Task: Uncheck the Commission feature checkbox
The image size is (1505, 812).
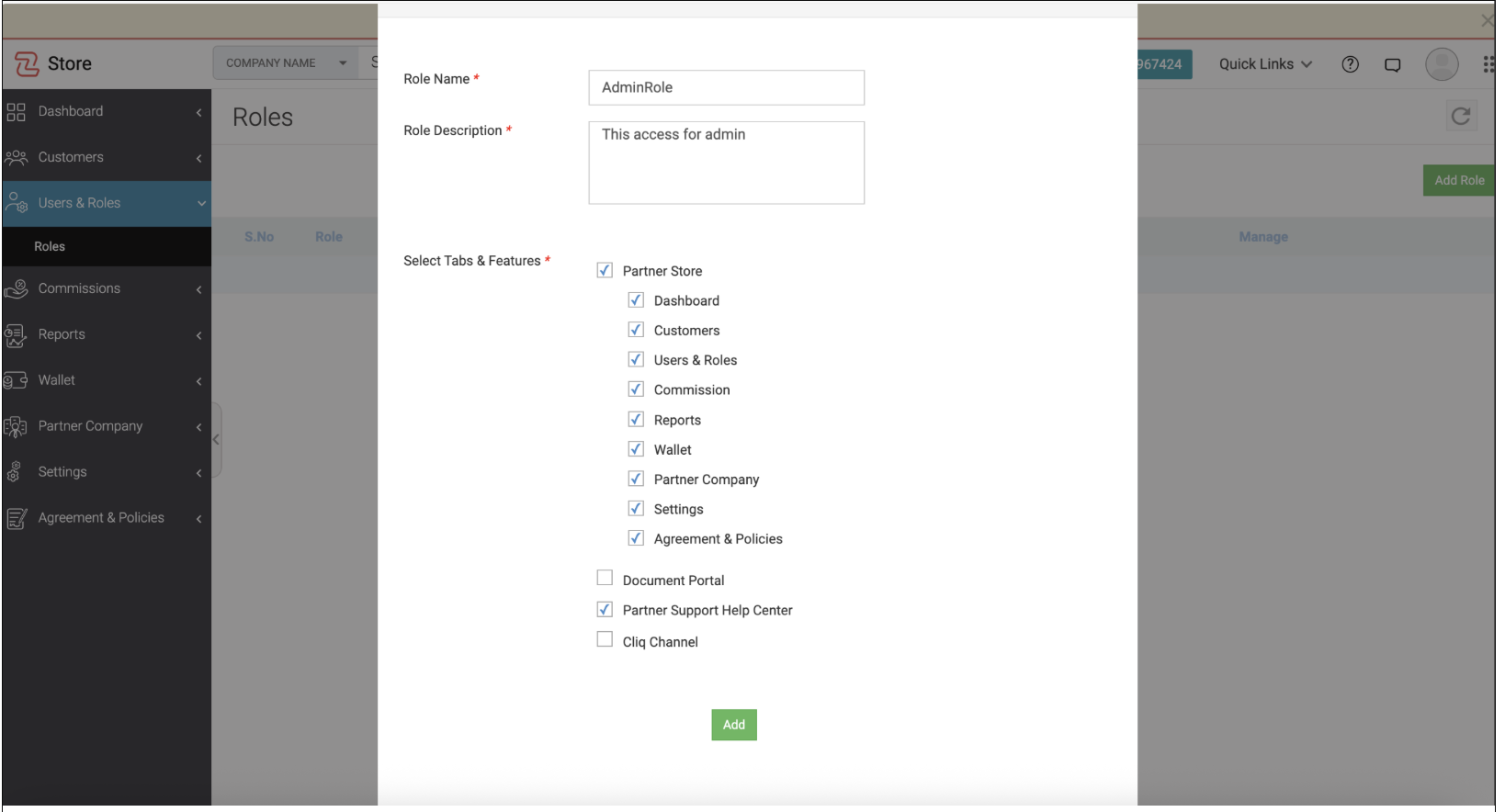Action: click(636, 389)
